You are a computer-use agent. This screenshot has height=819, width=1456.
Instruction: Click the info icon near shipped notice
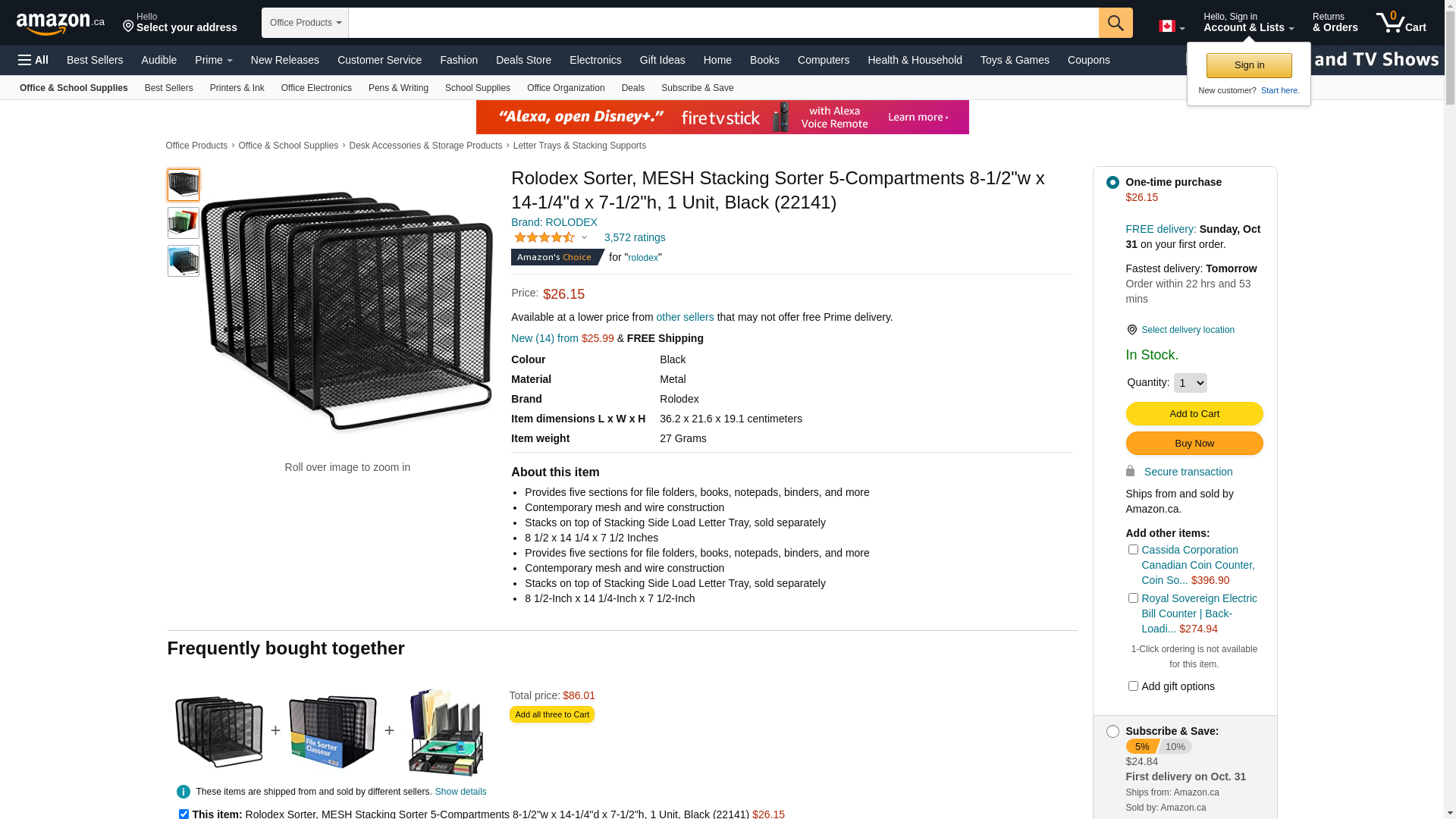[184, 792]
